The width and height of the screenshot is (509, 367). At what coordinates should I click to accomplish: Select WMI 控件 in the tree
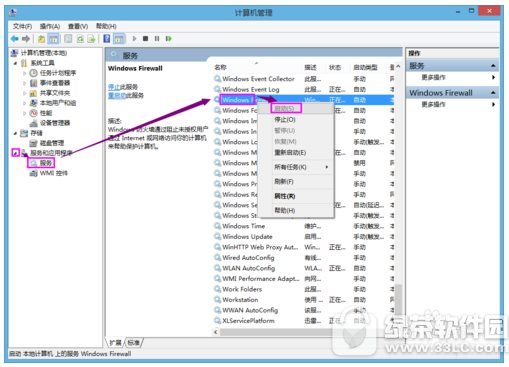pyautogui.click(x=53, y=173)
